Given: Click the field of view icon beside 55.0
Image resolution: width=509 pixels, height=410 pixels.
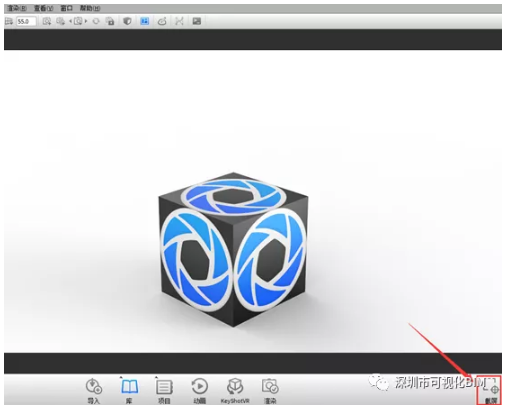Looking at the screenshot, I should [9, 21].
